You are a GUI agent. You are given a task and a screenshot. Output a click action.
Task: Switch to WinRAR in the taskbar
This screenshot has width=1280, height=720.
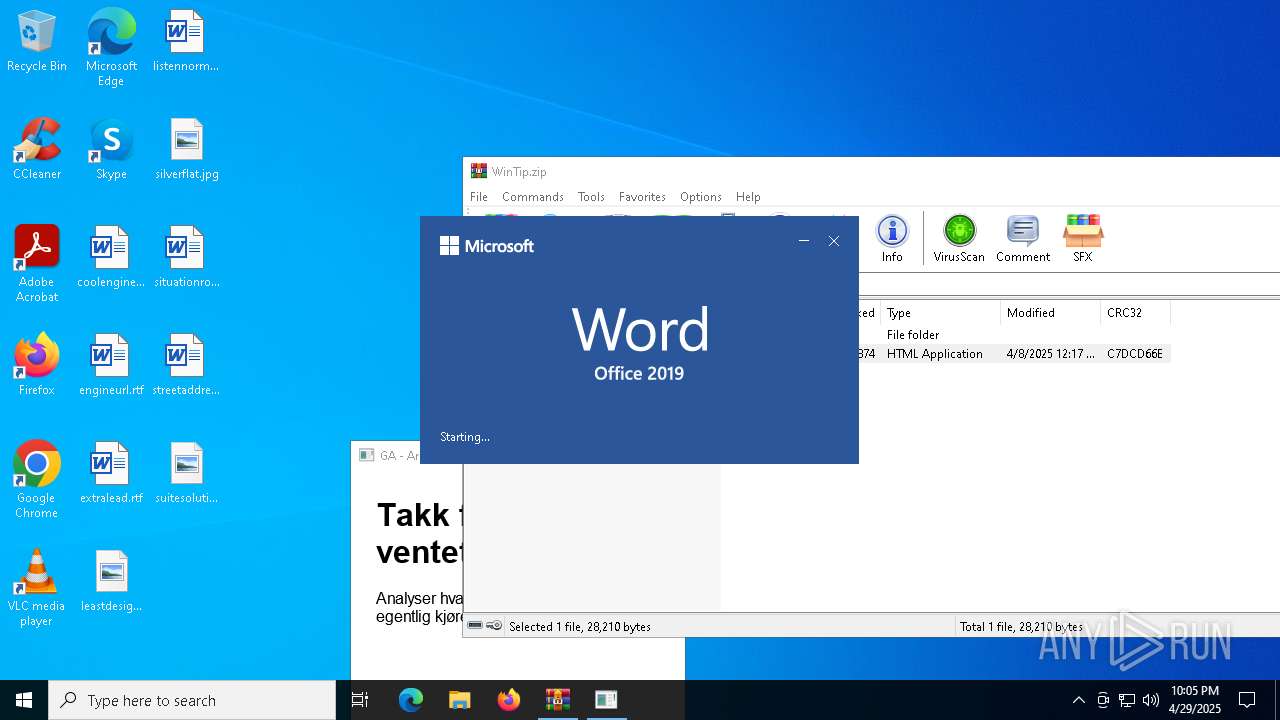(557, 700)
